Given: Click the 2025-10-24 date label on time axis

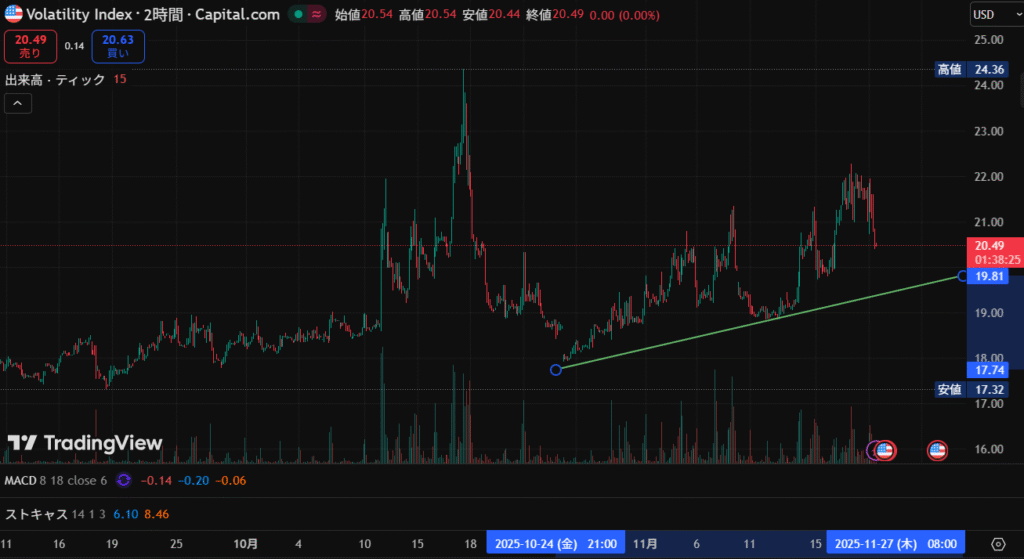Looking at the screenshot, I should pos(555,544).
